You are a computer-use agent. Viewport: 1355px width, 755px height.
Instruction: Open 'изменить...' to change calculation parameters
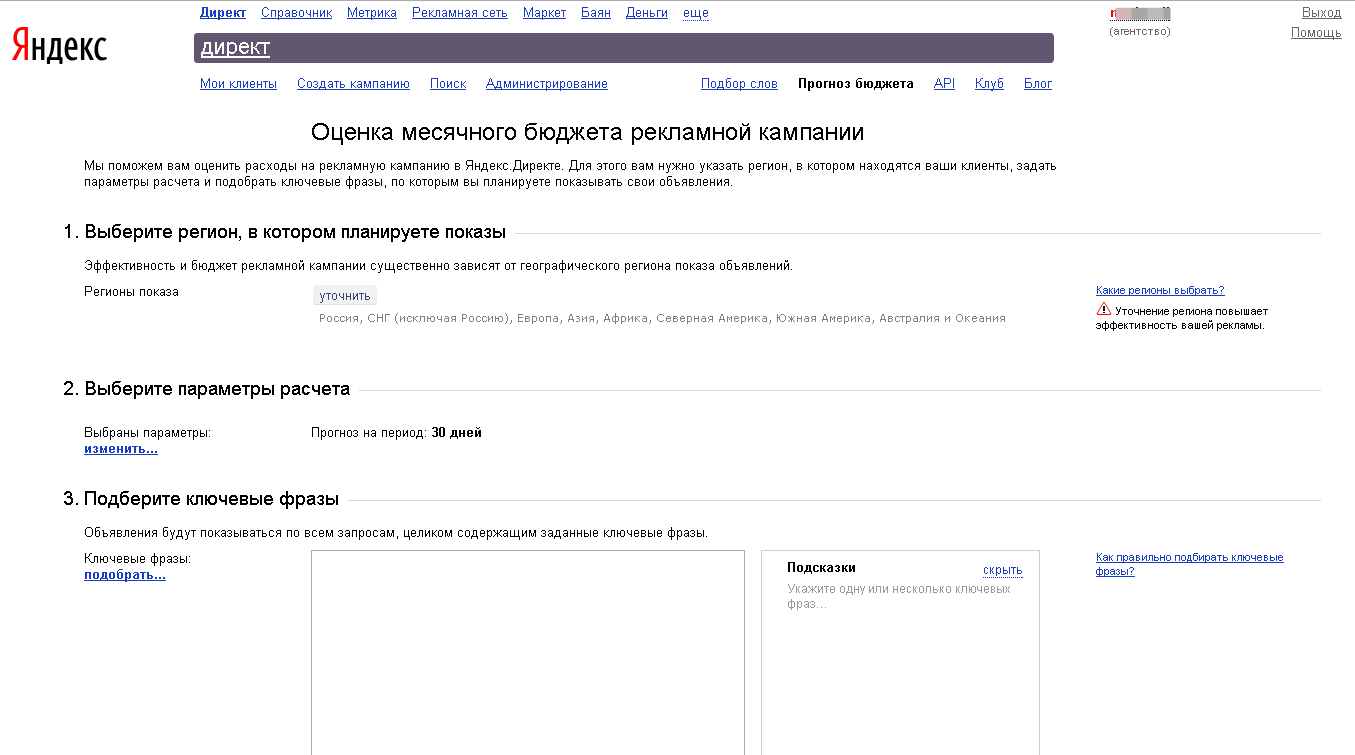pos(120,448)
